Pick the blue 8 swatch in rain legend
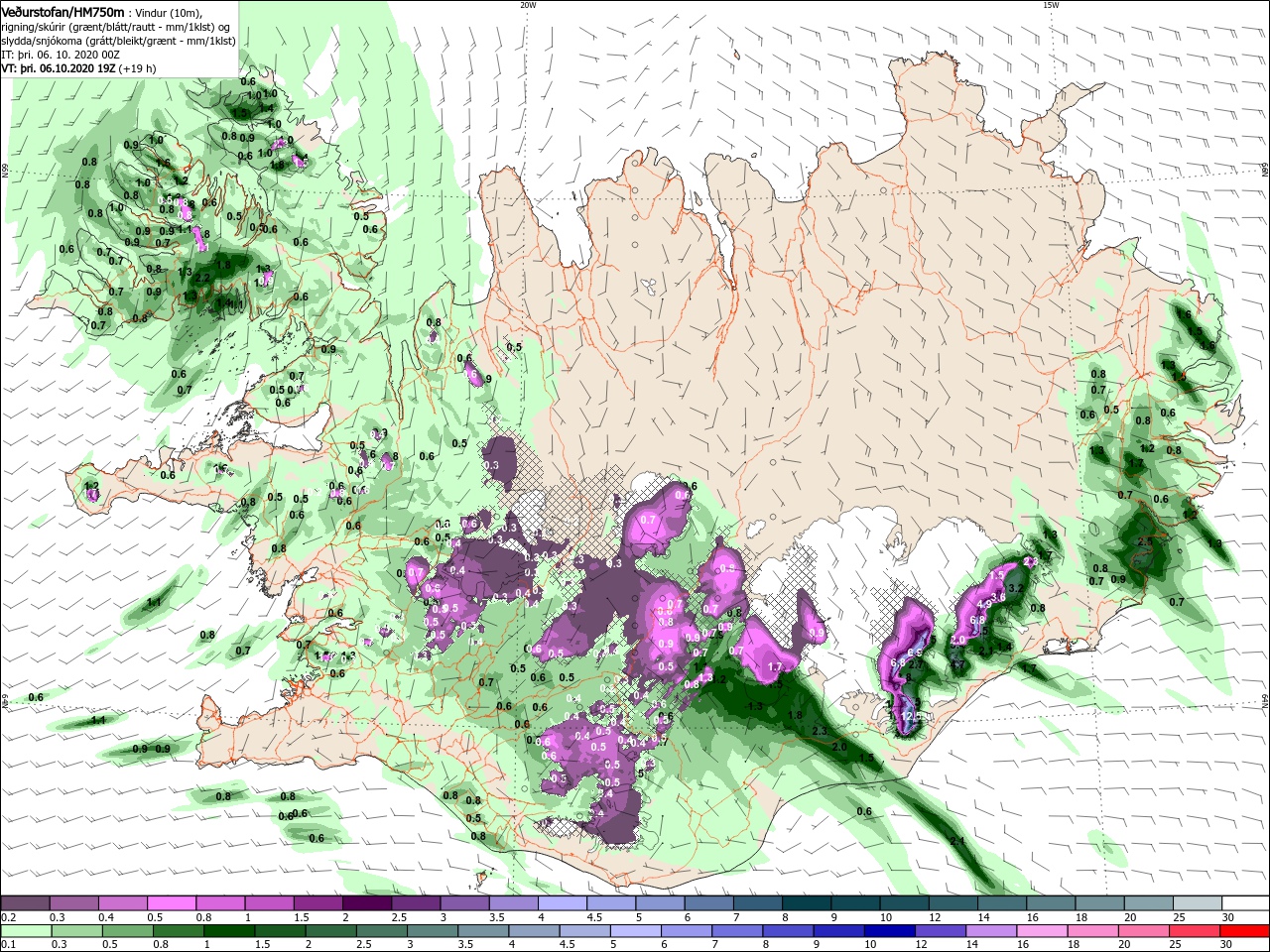The image size is (1270, 952). point(788,931)
